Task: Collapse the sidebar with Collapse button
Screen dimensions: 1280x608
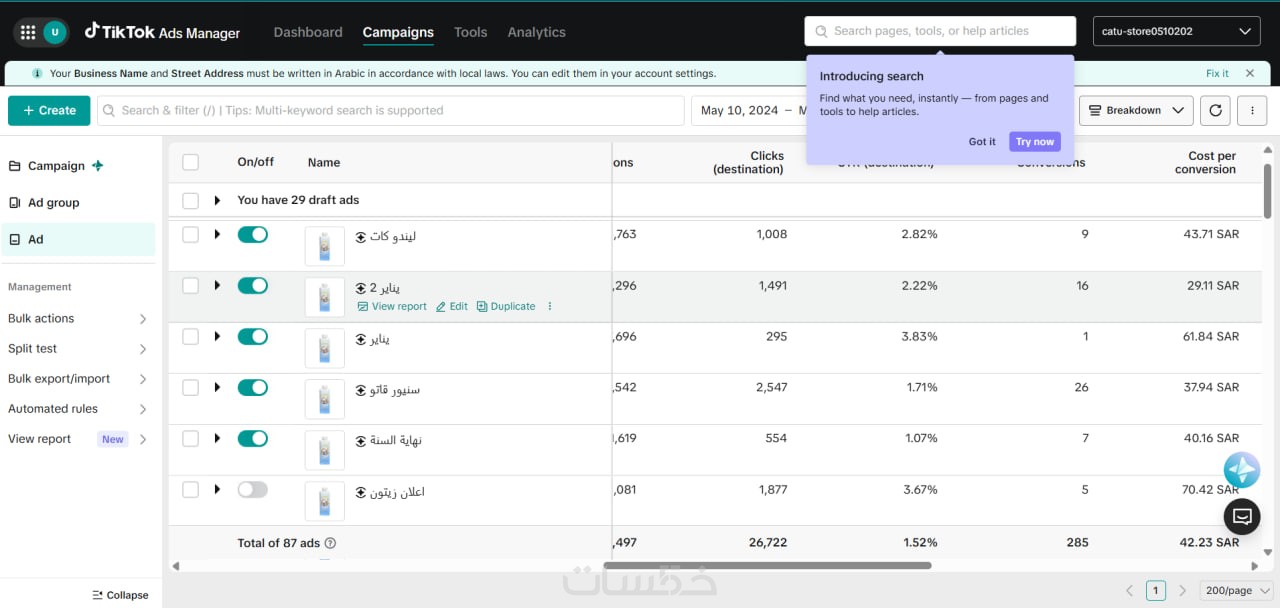Action: point(120,595)
